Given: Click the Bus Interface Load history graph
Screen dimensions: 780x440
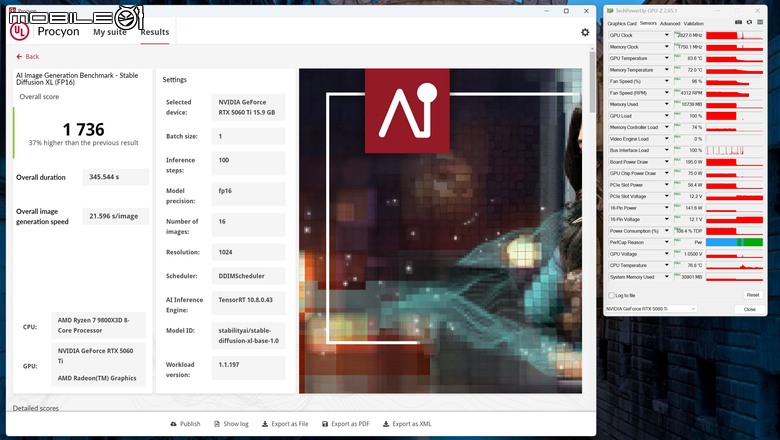Looking at the screenshot, I should [734, 150].
